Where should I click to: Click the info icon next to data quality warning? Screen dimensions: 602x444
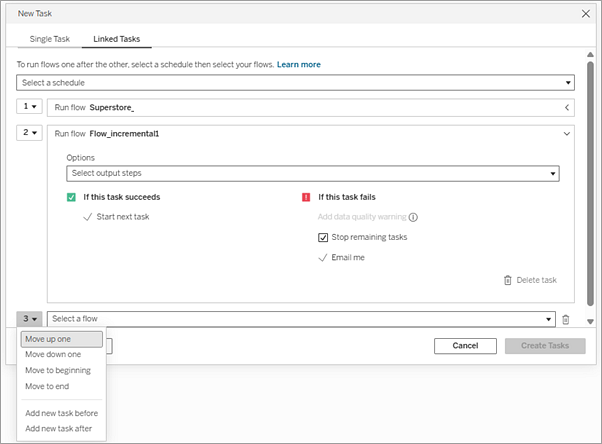click(413, 217)
